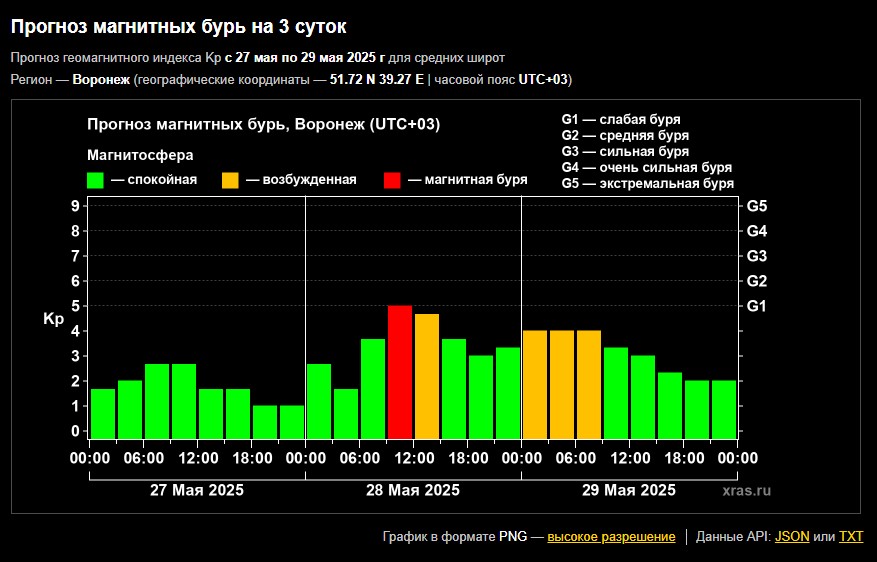Open the JSON API data link
This screenshot has width=877, height=562.
pyautogui.click(x=792, y=537)
